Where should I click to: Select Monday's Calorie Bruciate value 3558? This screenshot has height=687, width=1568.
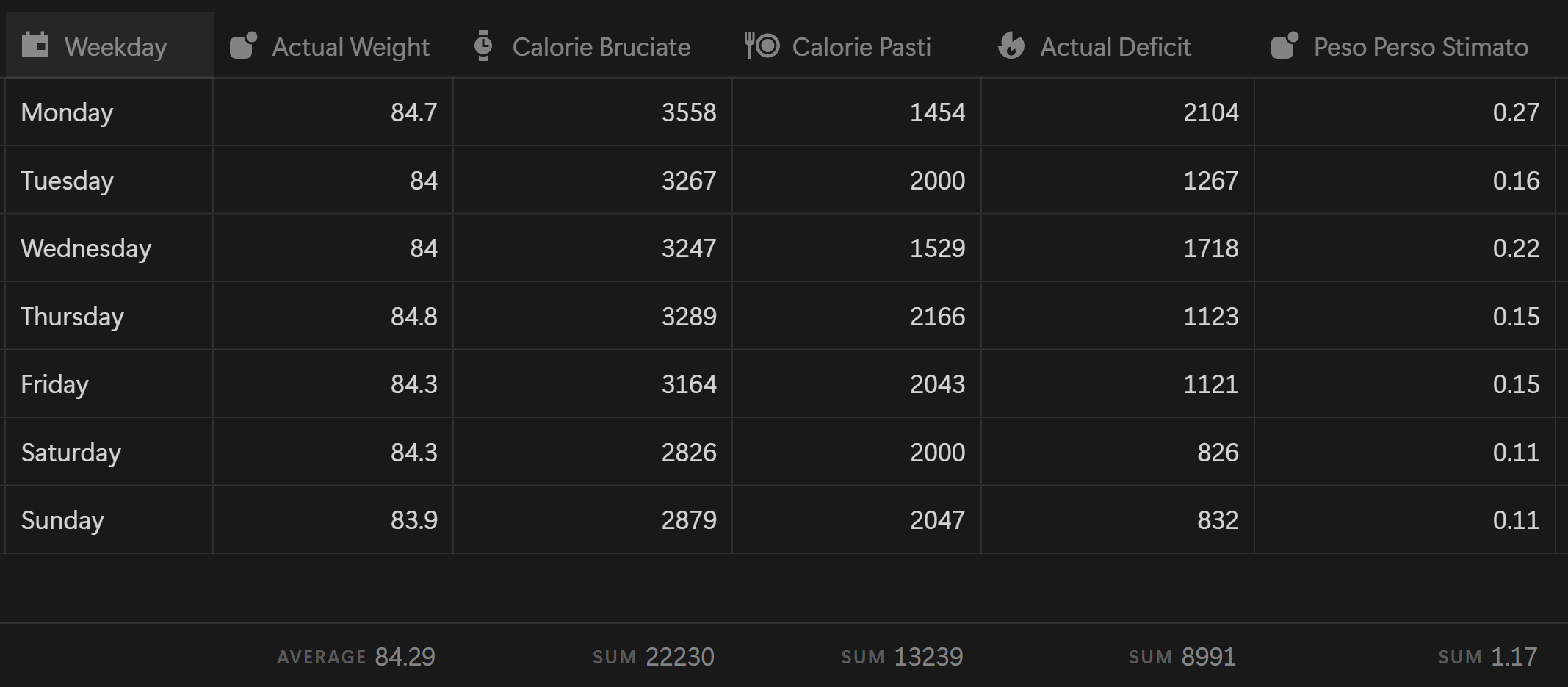[593, 112]
